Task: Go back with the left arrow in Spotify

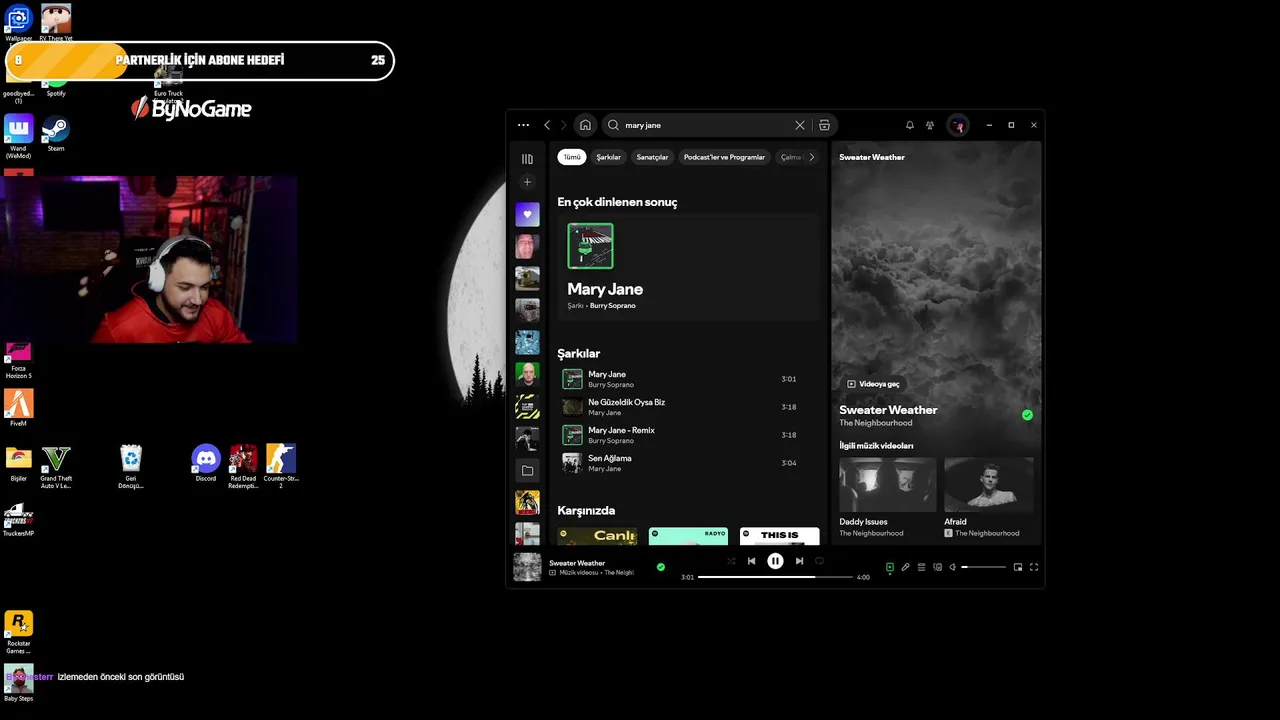Action: (547, 125)
